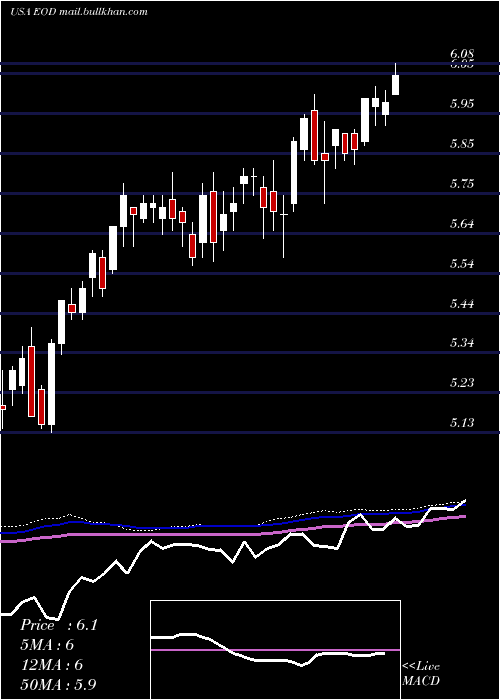The image size is (500, 700).
Task: Click the 'USA EOD mail.bullkhan.com' watermark text
Action: tap(79, 12)
